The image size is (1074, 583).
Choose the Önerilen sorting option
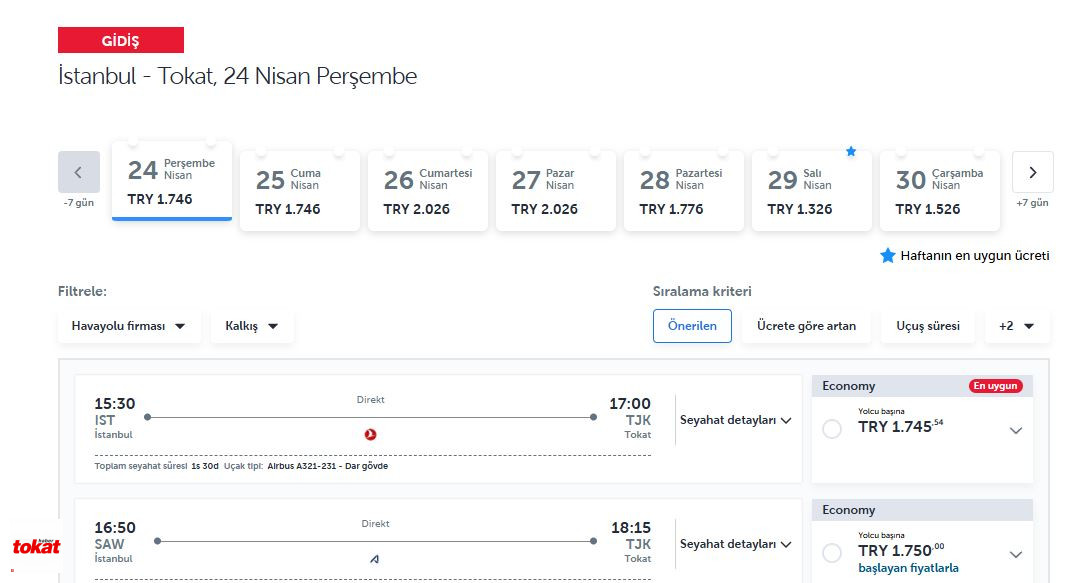[692, 326]
